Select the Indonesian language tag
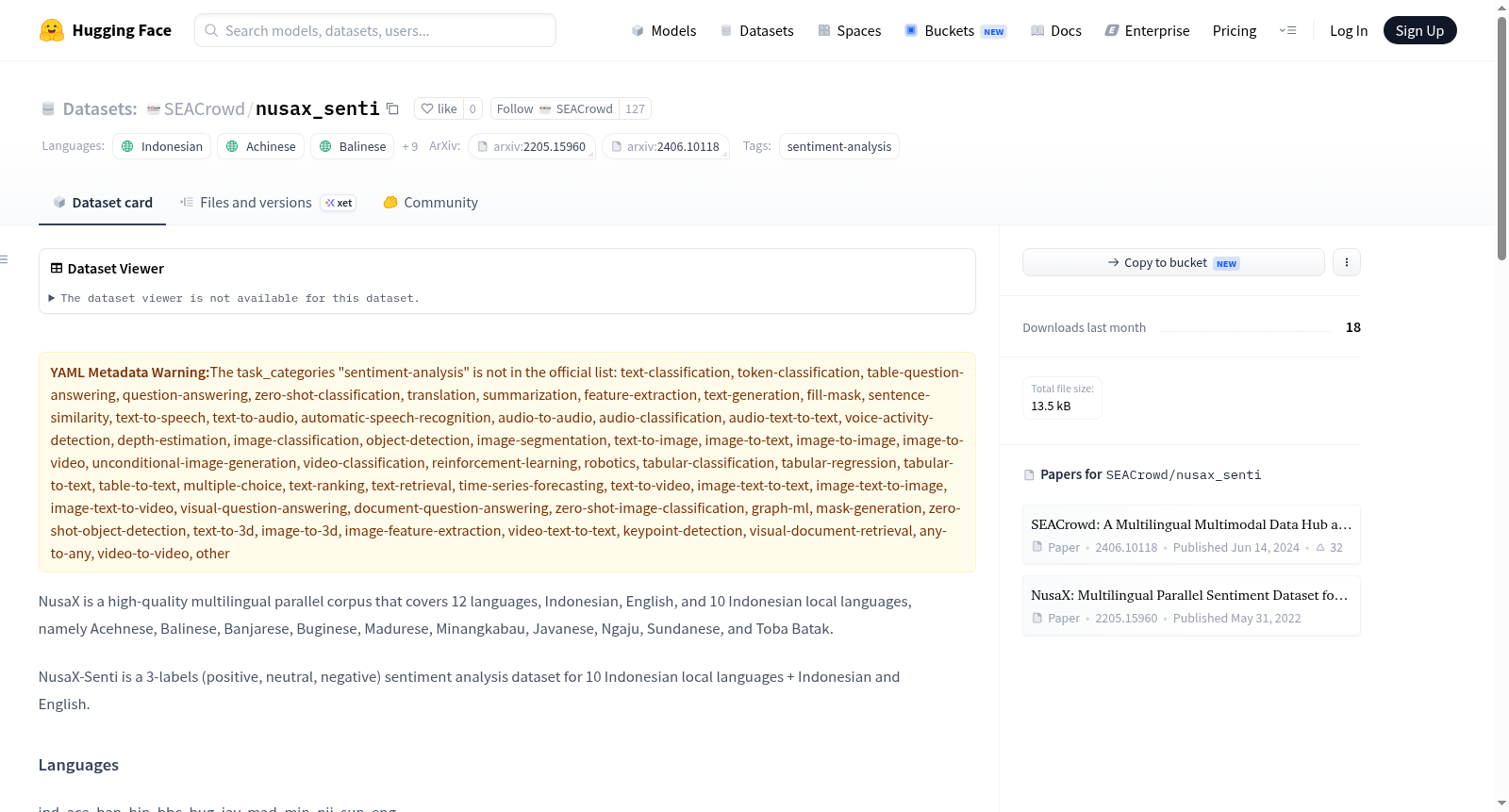1509x812 pixels. (x=161, y=146)
